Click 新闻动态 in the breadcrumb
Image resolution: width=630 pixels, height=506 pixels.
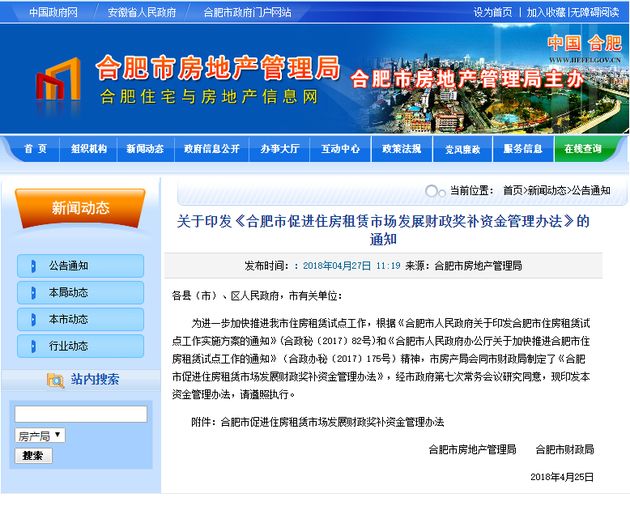(x=546, y=191)
